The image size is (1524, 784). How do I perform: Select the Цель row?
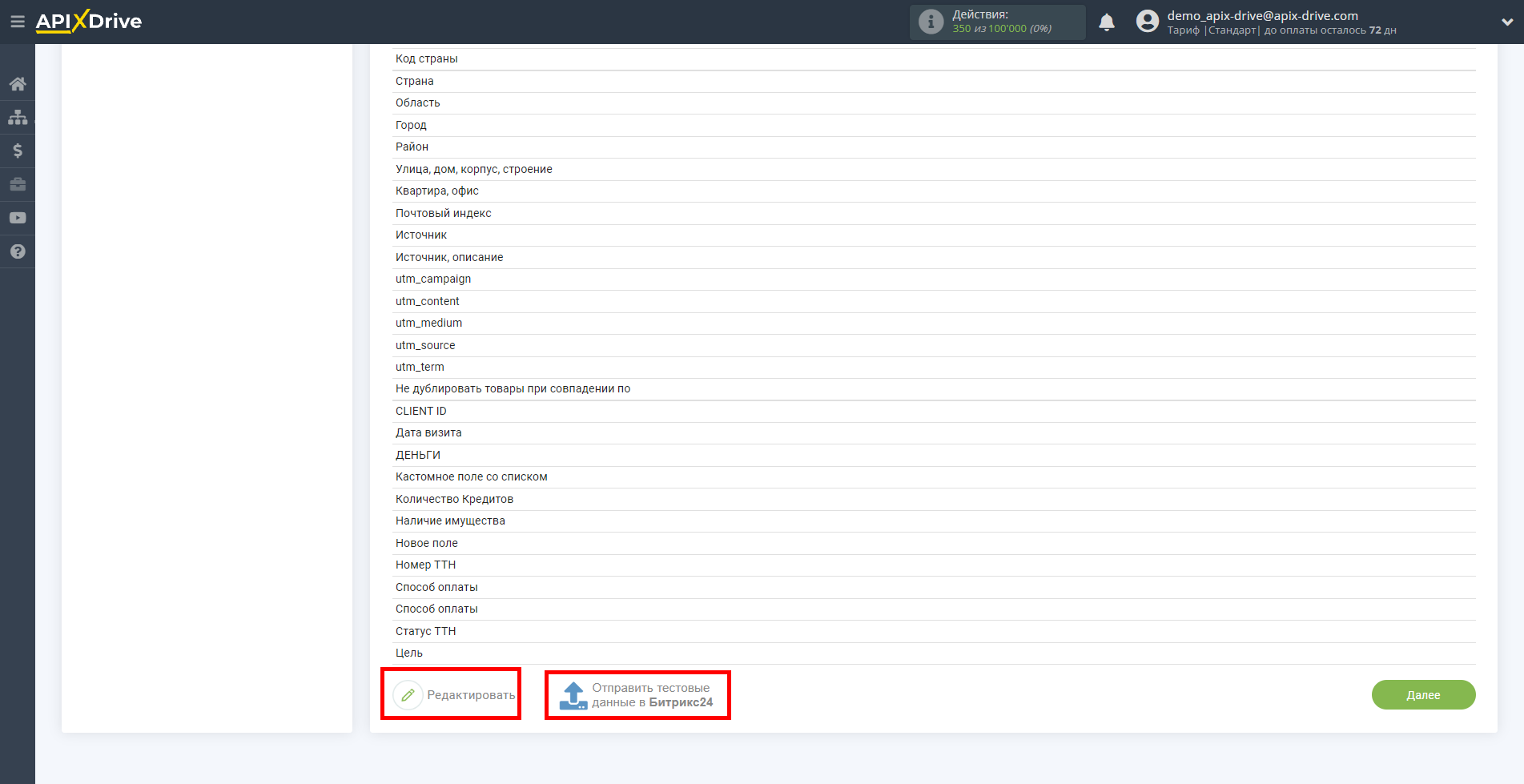(934, 653)
